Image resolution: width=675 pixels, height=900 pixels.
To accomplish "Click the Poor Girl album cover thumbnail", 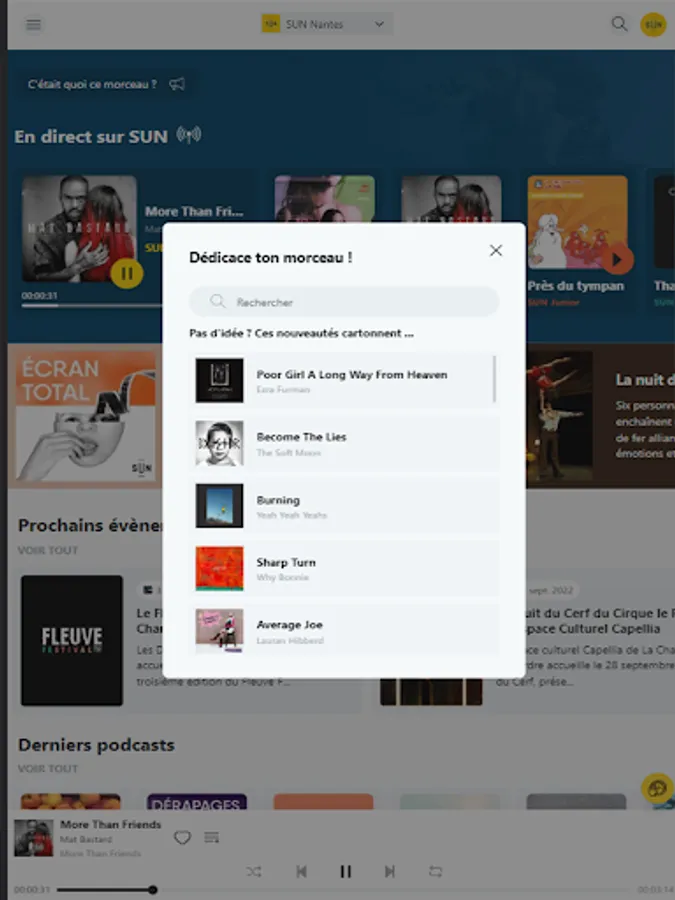I will (x=219, y=380).
